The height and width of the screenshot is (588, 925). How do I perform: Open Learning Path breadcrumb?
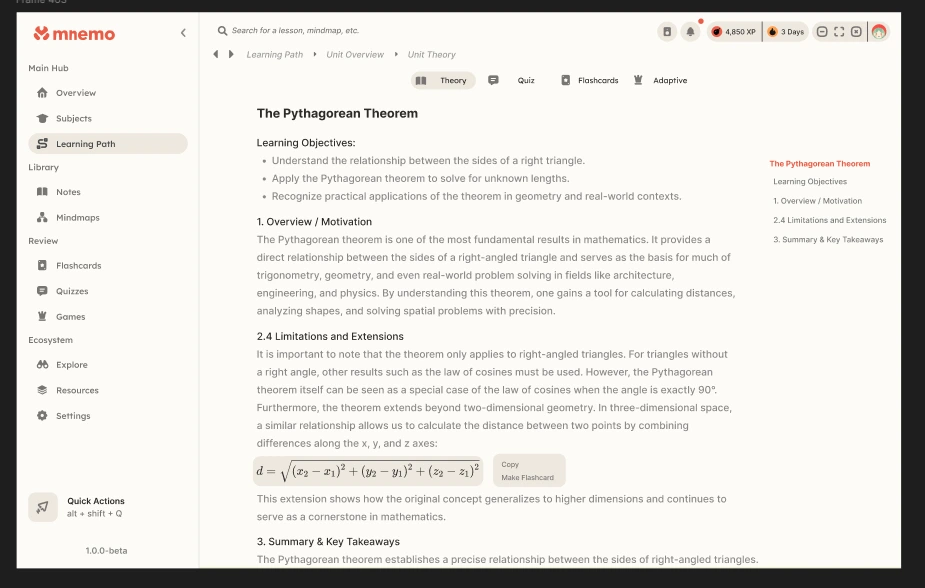point(274,55)
